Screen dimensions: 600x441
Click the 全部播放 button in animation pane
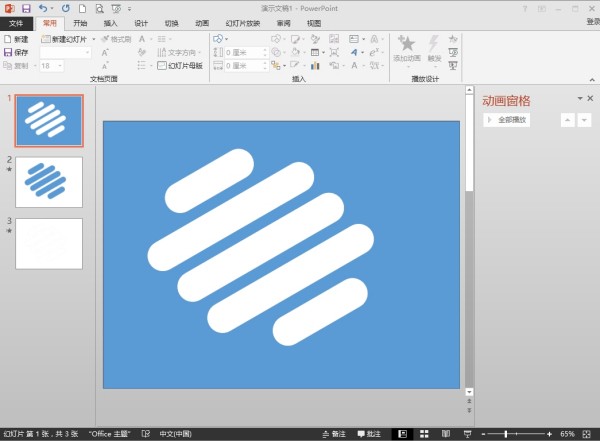507,120
